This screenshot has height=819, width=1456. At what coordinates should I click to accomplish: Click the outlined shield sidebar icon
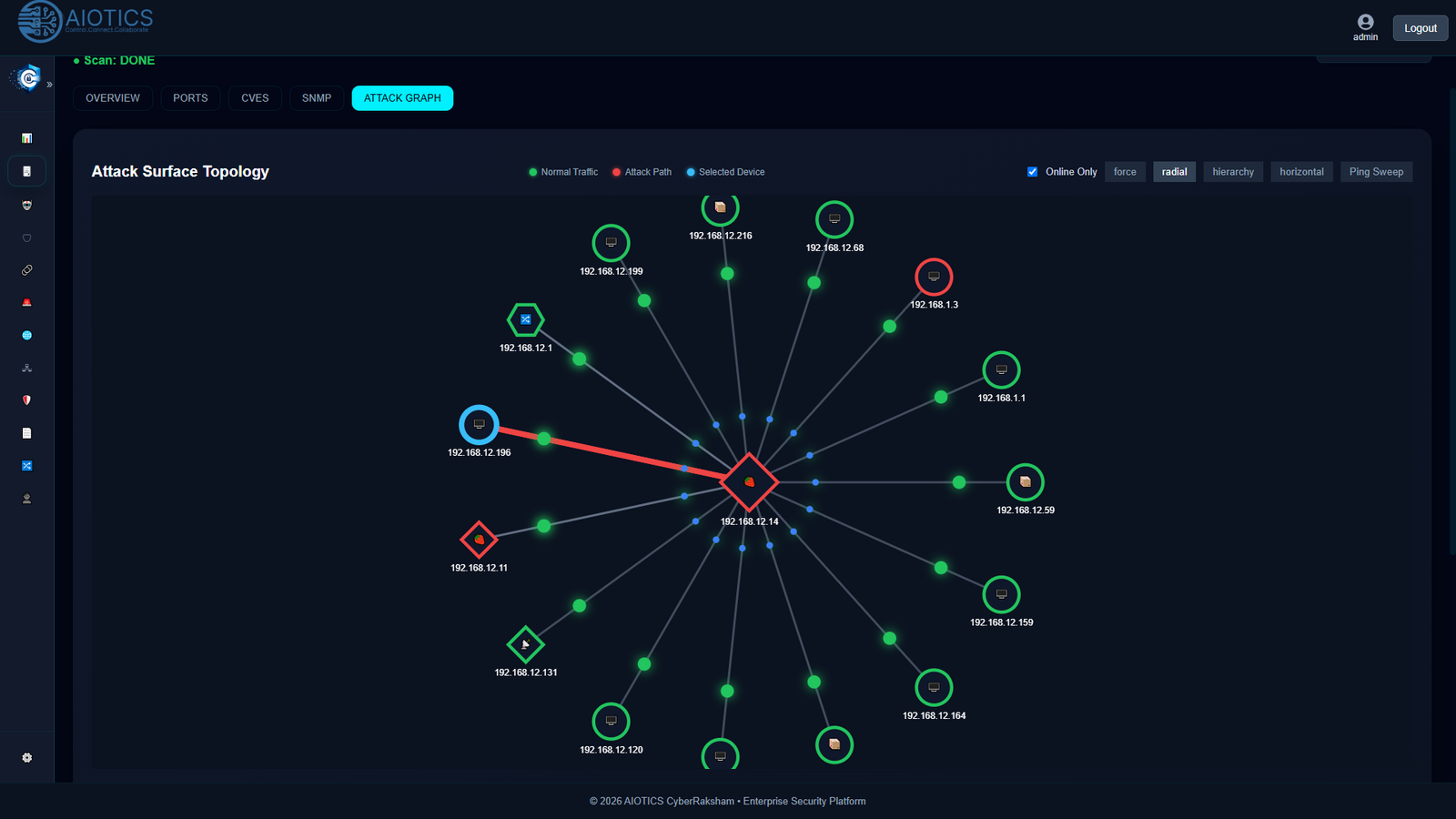pos(26,238)
